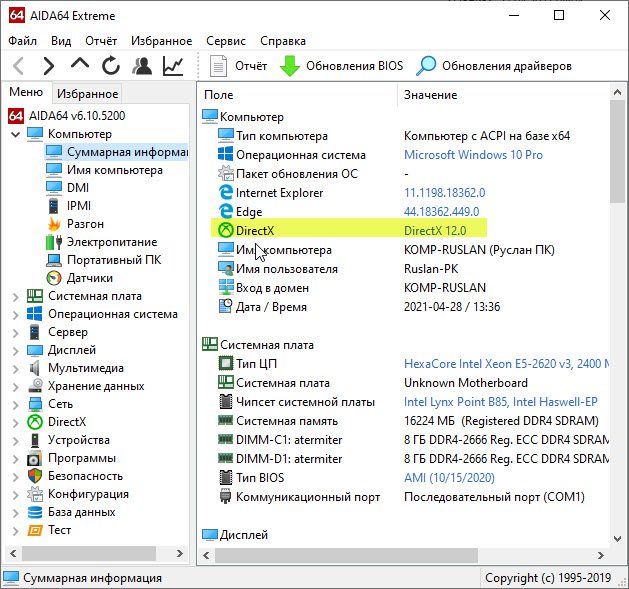Go up one level with the up arrow icon
The width and height of the screenshot is (629, 589).
tap(80, 64)
